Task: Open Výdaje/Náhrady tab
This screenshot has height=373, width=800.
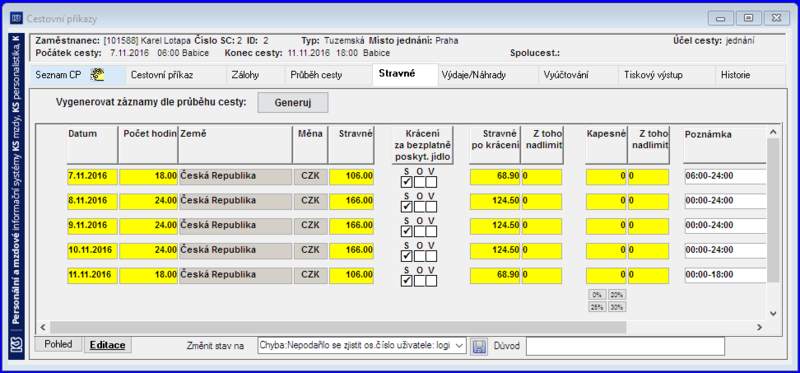Action: [x=488, y=75]
